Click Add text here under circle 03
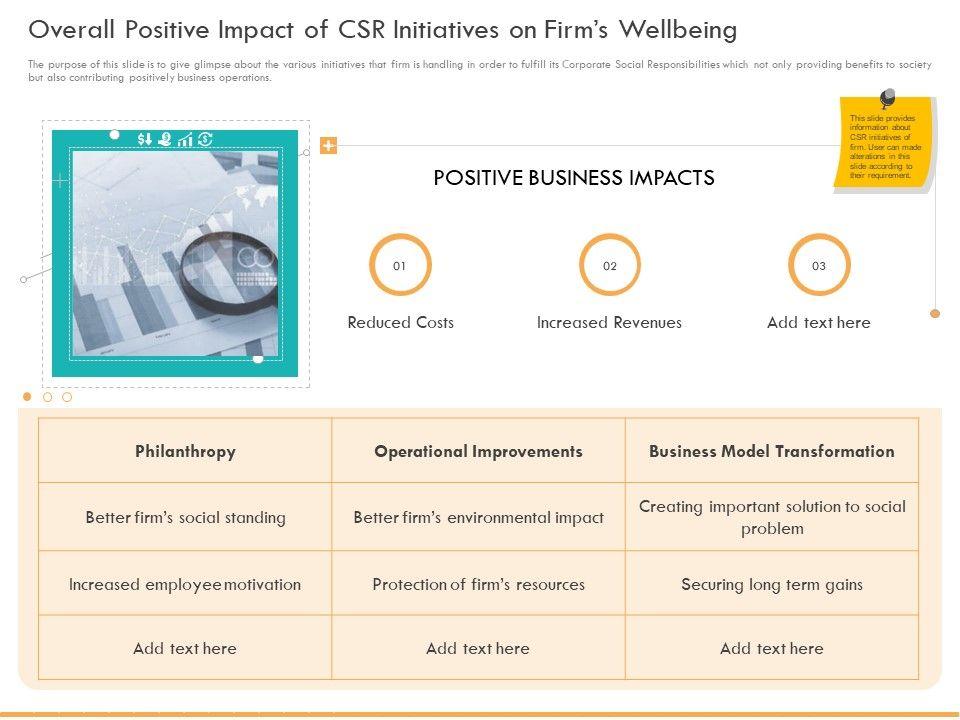 pyautogui.click(x=818, y=322)
